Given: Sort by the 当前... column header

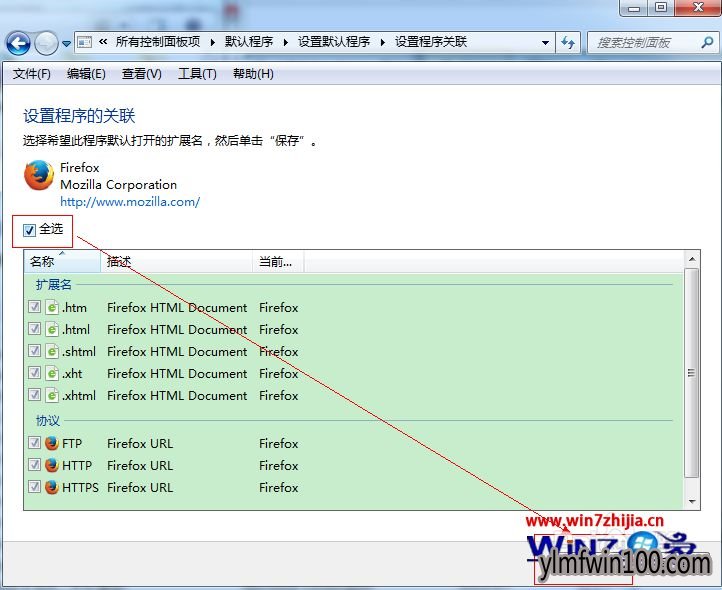Looking at the screenshot, I should [278, 262].
